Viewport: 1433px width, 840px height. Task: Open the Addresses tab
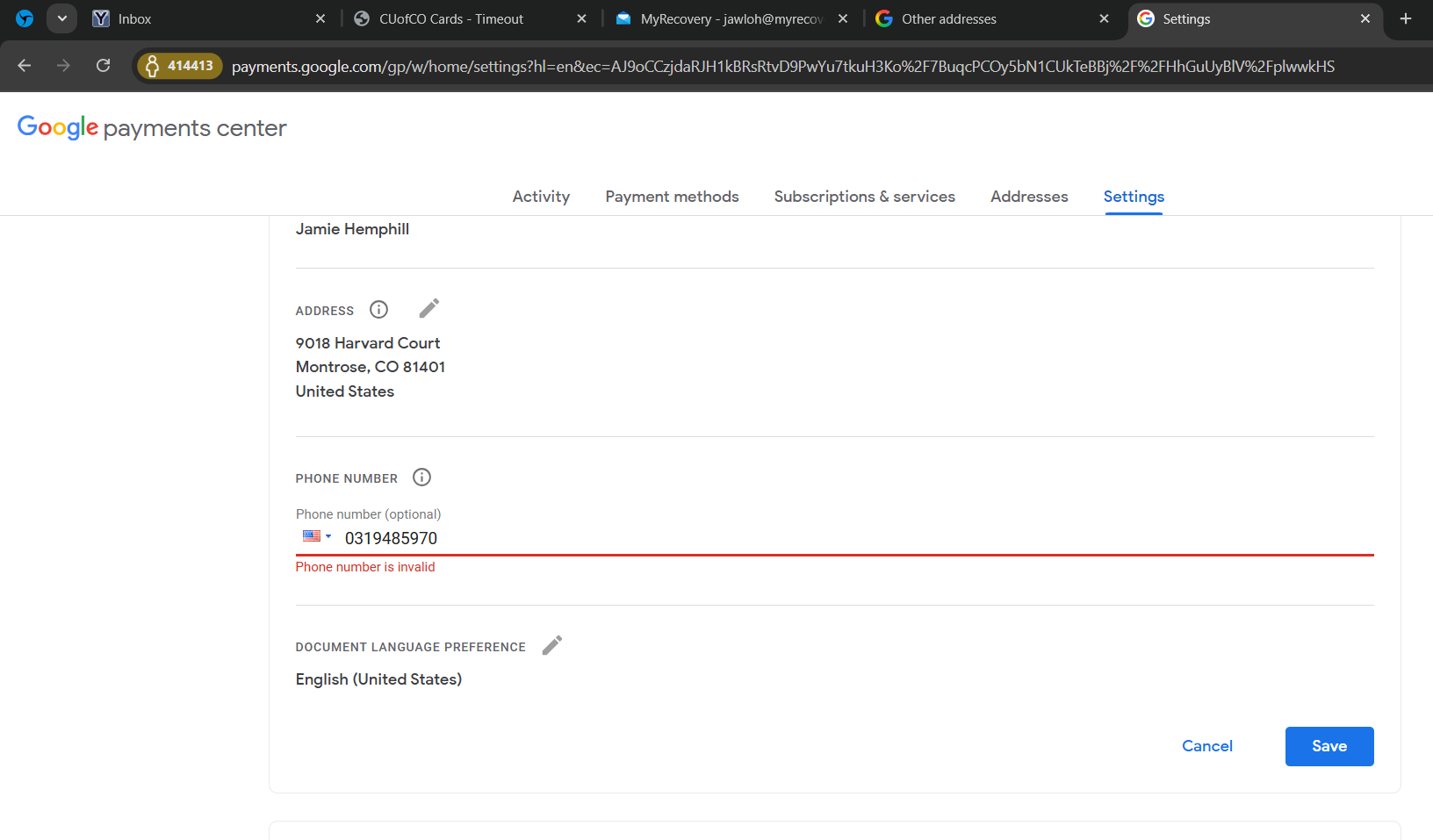click(x=1029, y=197)
